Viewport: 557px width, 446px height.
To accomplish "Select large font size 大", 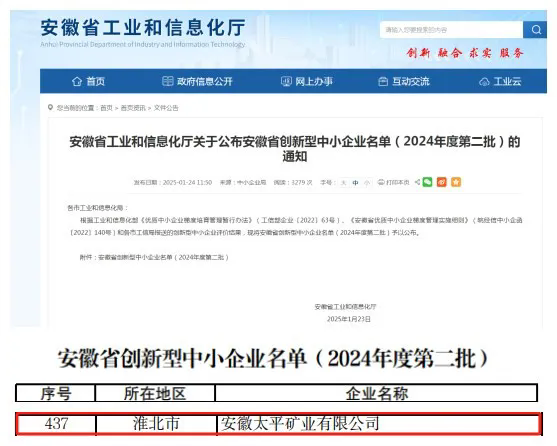I will click(343, 183).
